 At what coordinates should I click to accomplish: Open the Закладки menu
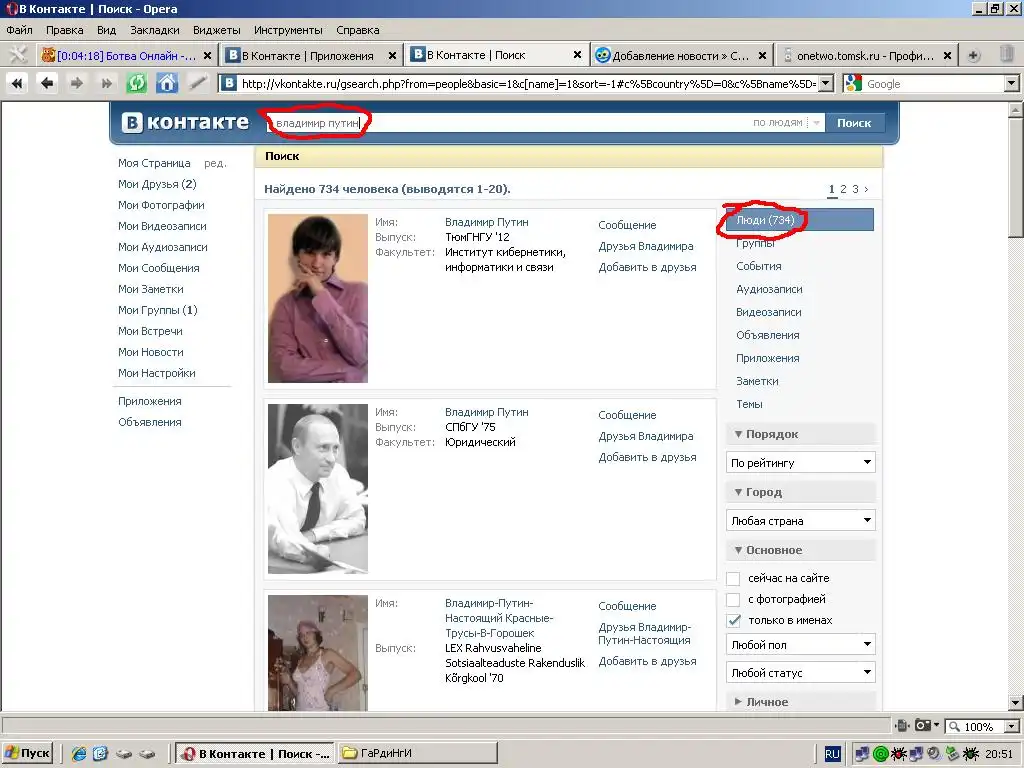pyautogui.click(x=154, y=30)
